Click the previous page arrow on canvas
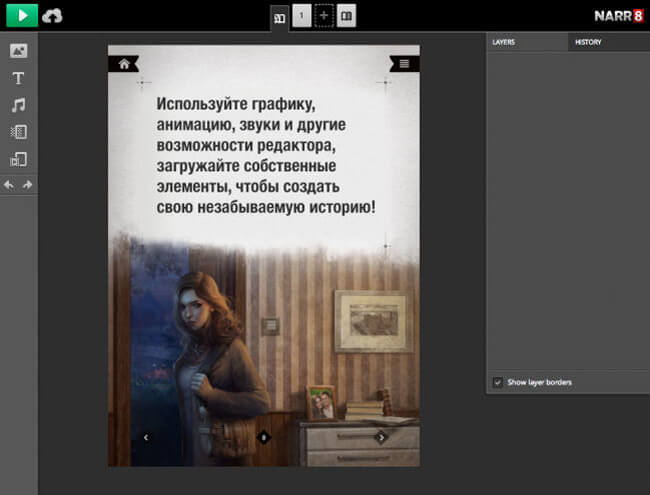Screen dimensions: 650x495 (x=146, y=437)
